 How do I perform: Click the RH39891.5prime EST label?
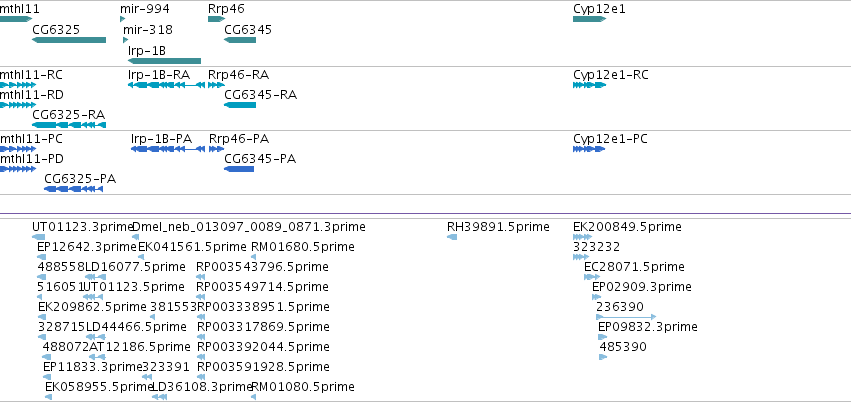coord(498,227)
